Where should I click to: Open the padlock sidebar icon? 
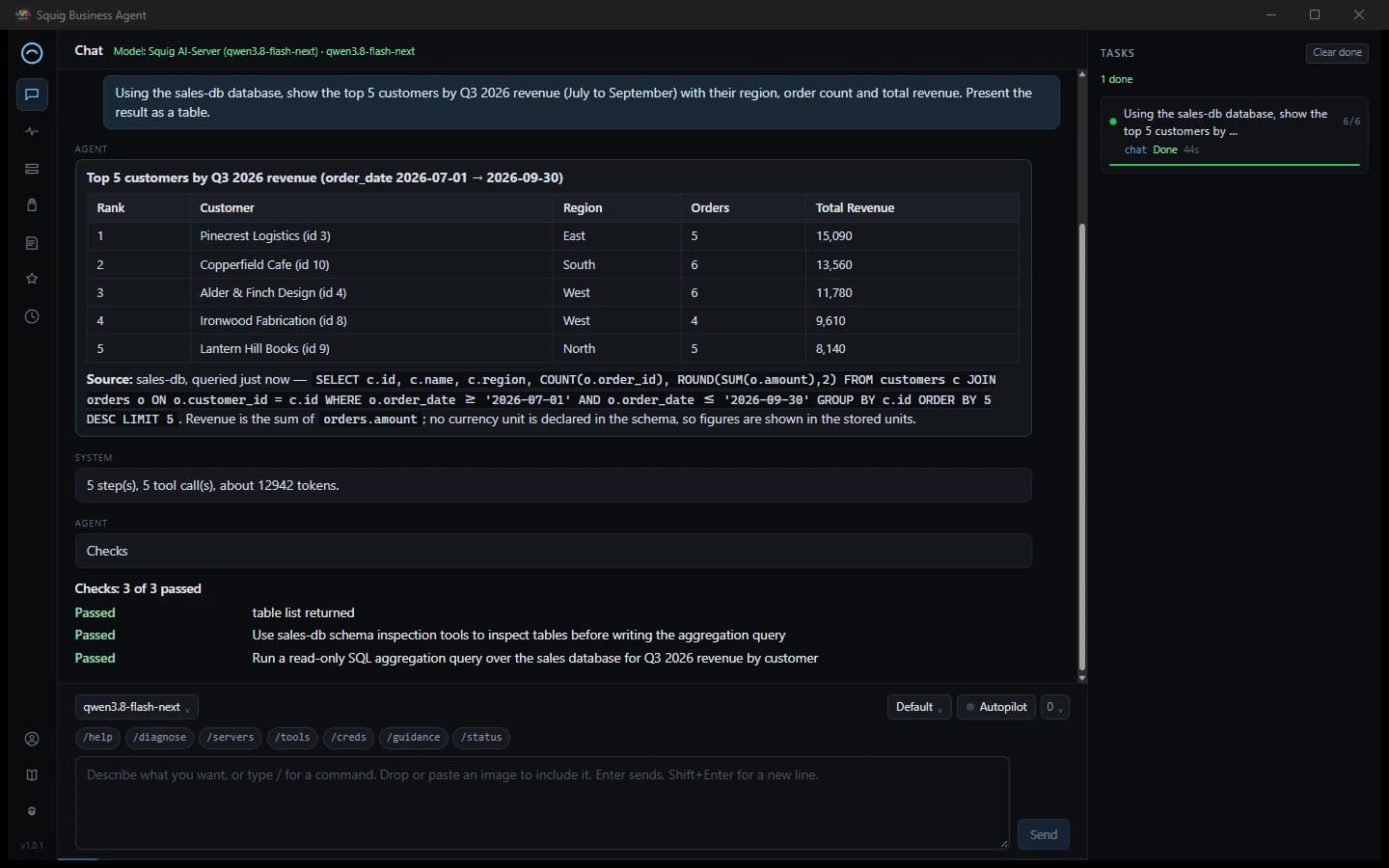pos(32,205)
